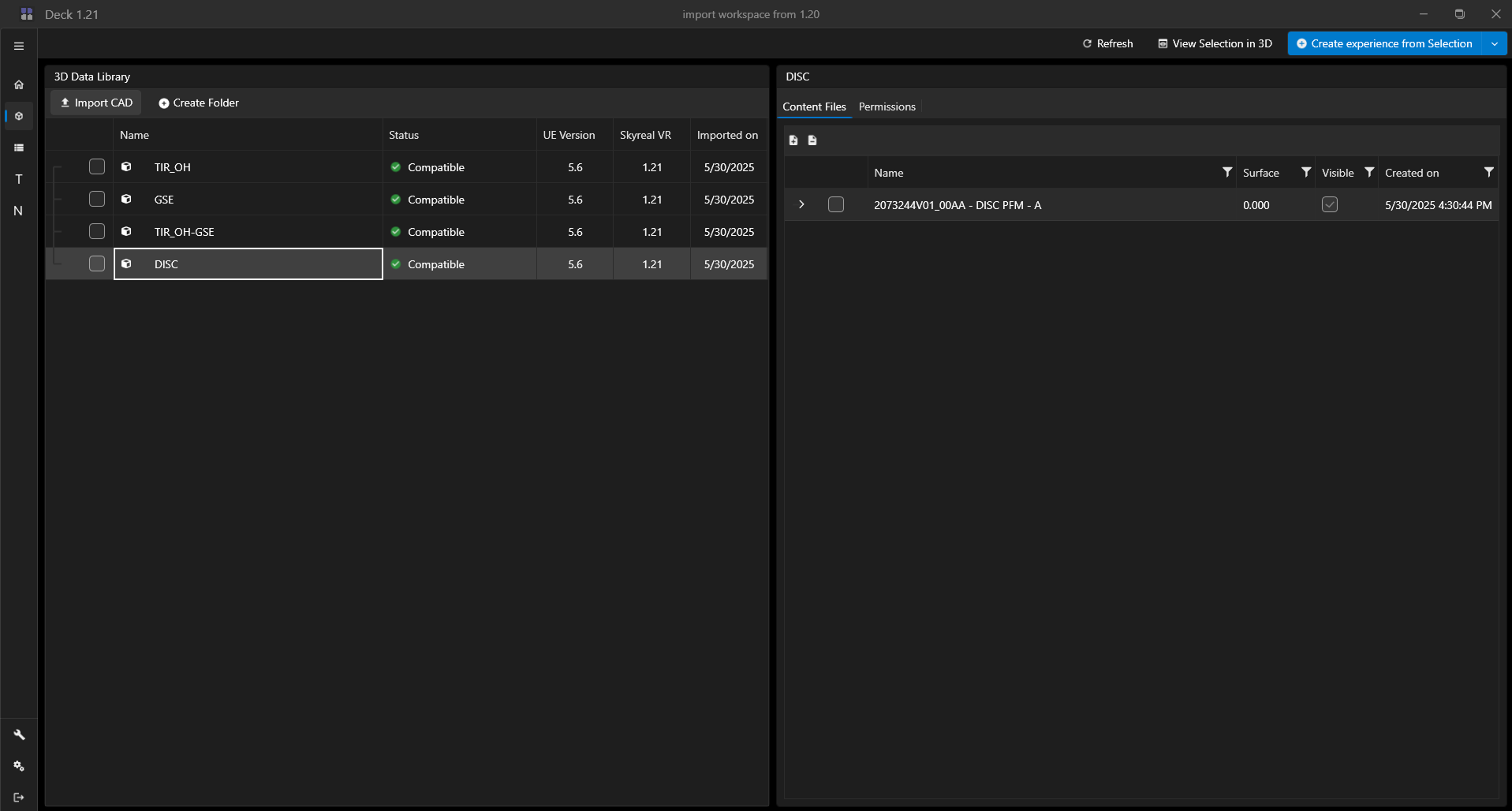This screenshot has height=811, width=1512.
Task: Filter the Surface column
Action: (1306, 172)
